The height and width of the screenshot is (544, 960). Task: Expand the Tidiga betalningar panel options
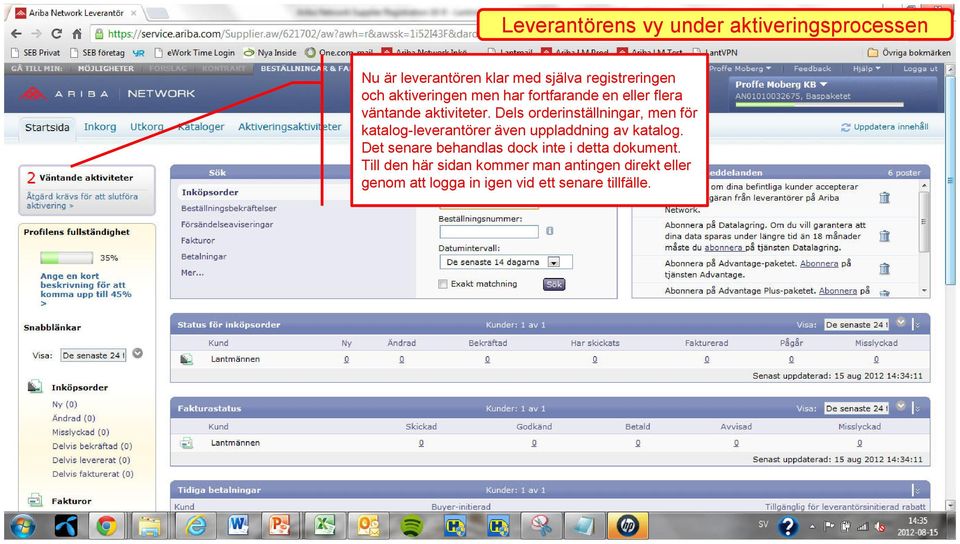point(917,490)
